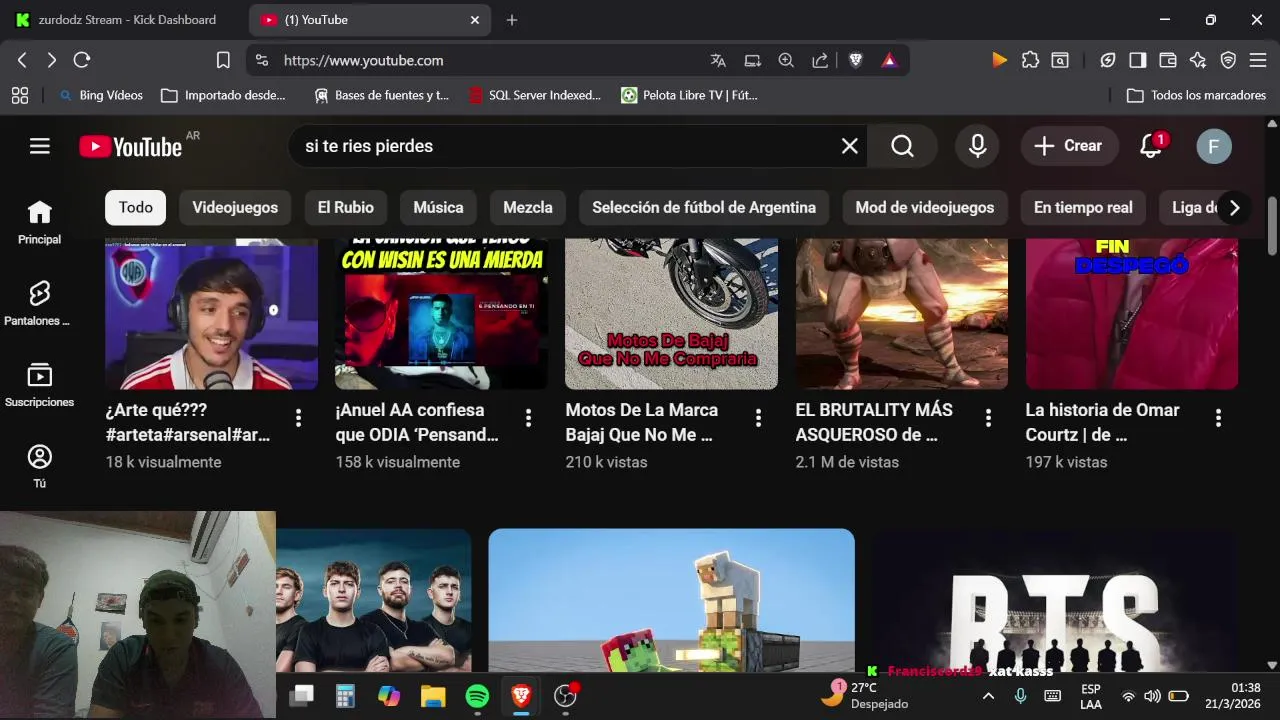Screen dimensions: 1280x720
Task: Click the browser address bar URL
Action: [x=363, y=60]
